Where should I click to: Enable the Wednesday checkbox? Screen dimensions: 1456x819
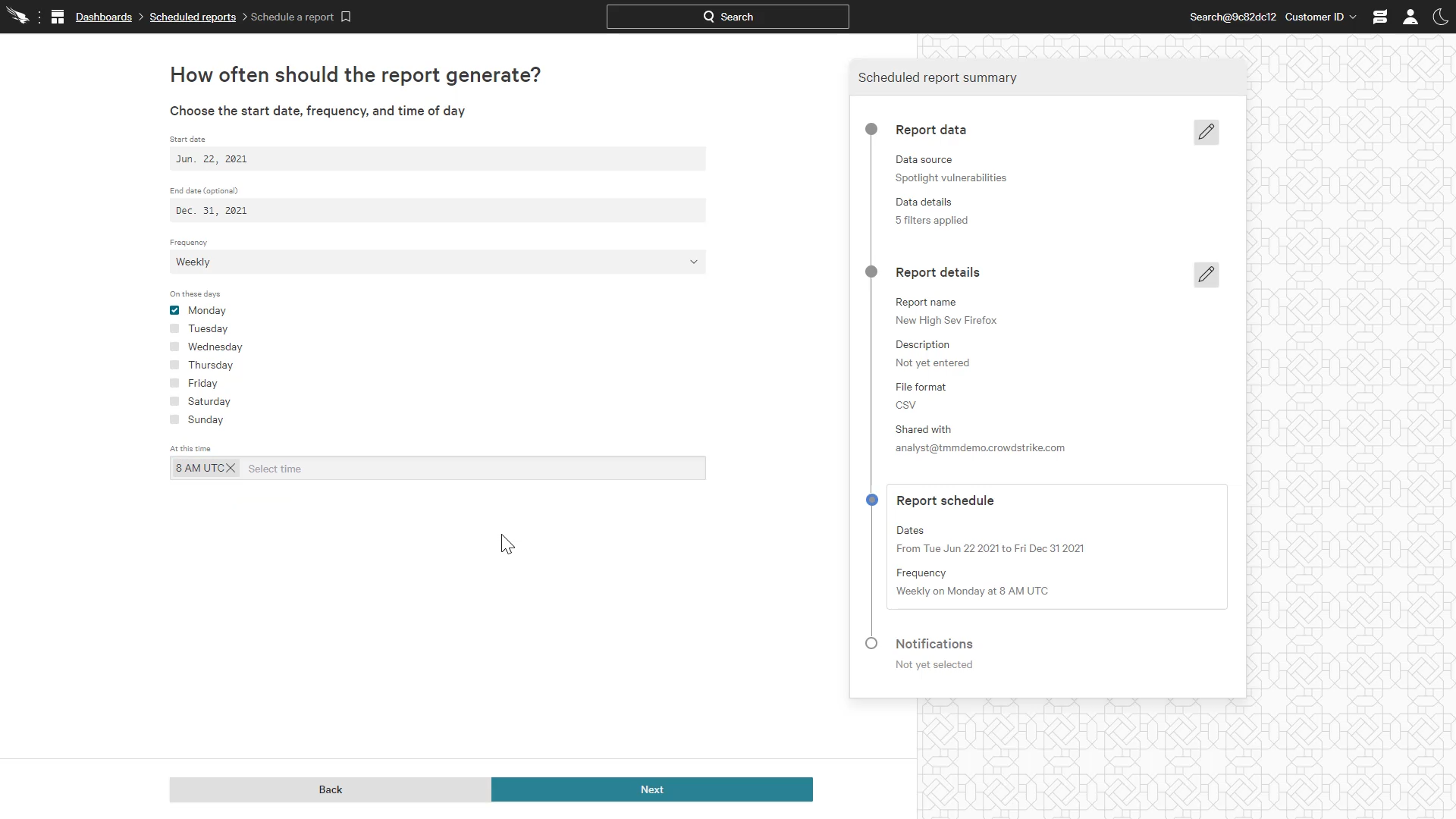[x=174, y=347]
